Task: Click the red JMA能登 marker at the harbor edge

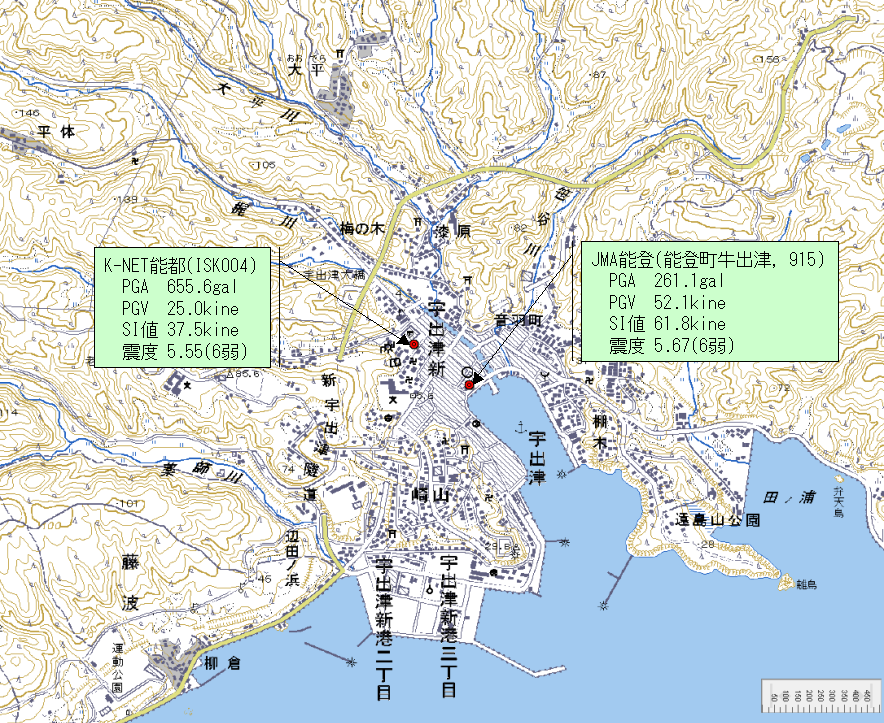Action: [x=468, y=385]
